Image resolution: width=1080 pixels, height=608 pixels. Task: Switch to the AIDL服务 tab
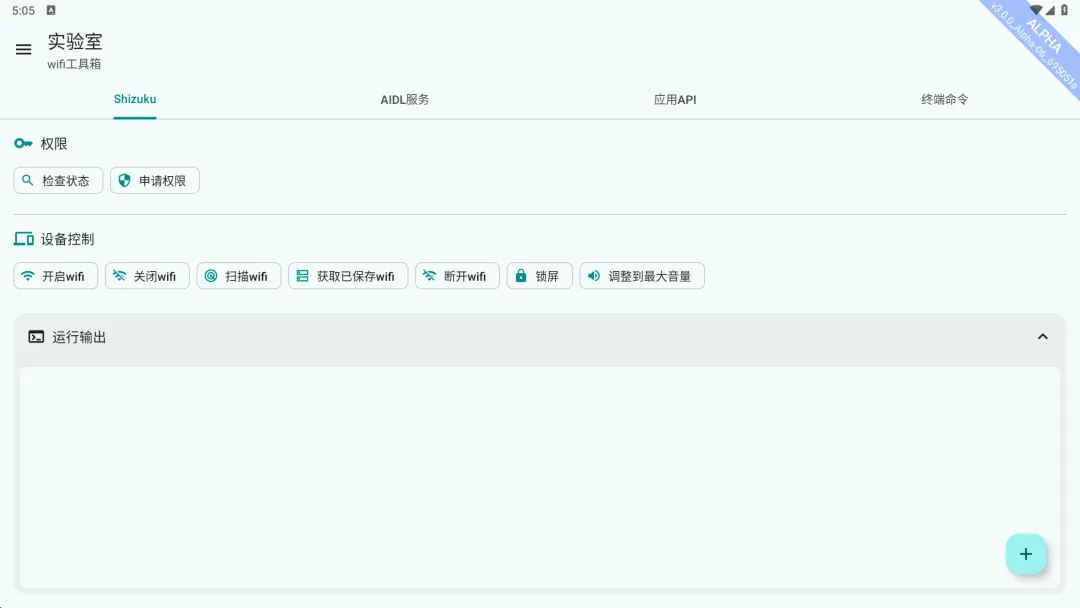405,100
